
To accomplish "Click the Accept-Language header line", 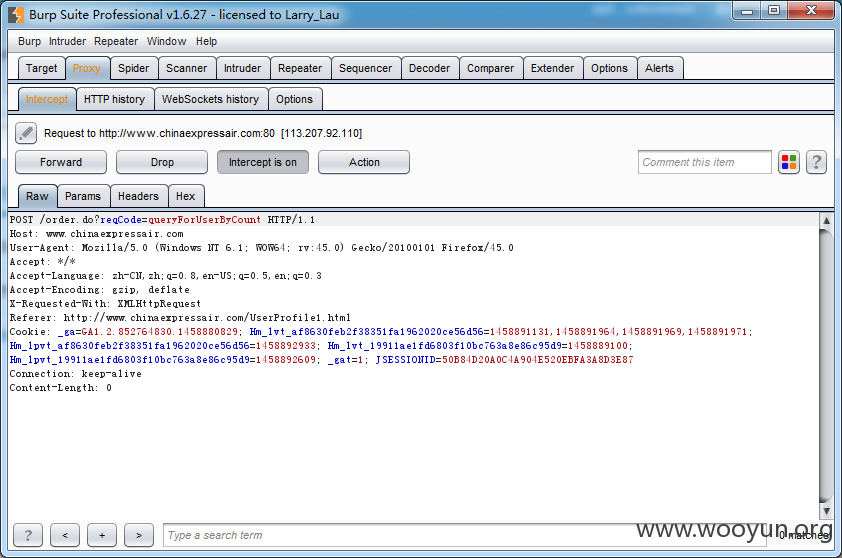I will point(165,276).
